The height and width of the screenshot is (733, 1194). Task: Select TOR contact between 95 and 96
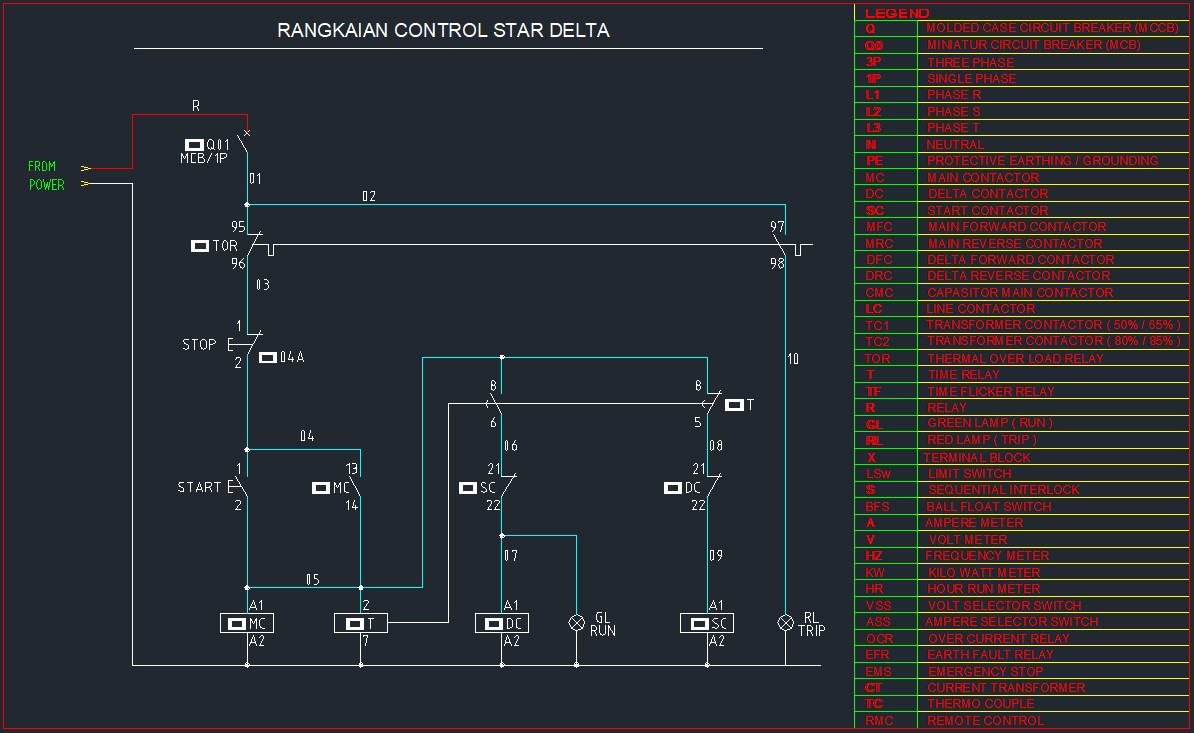pos(254,244)
